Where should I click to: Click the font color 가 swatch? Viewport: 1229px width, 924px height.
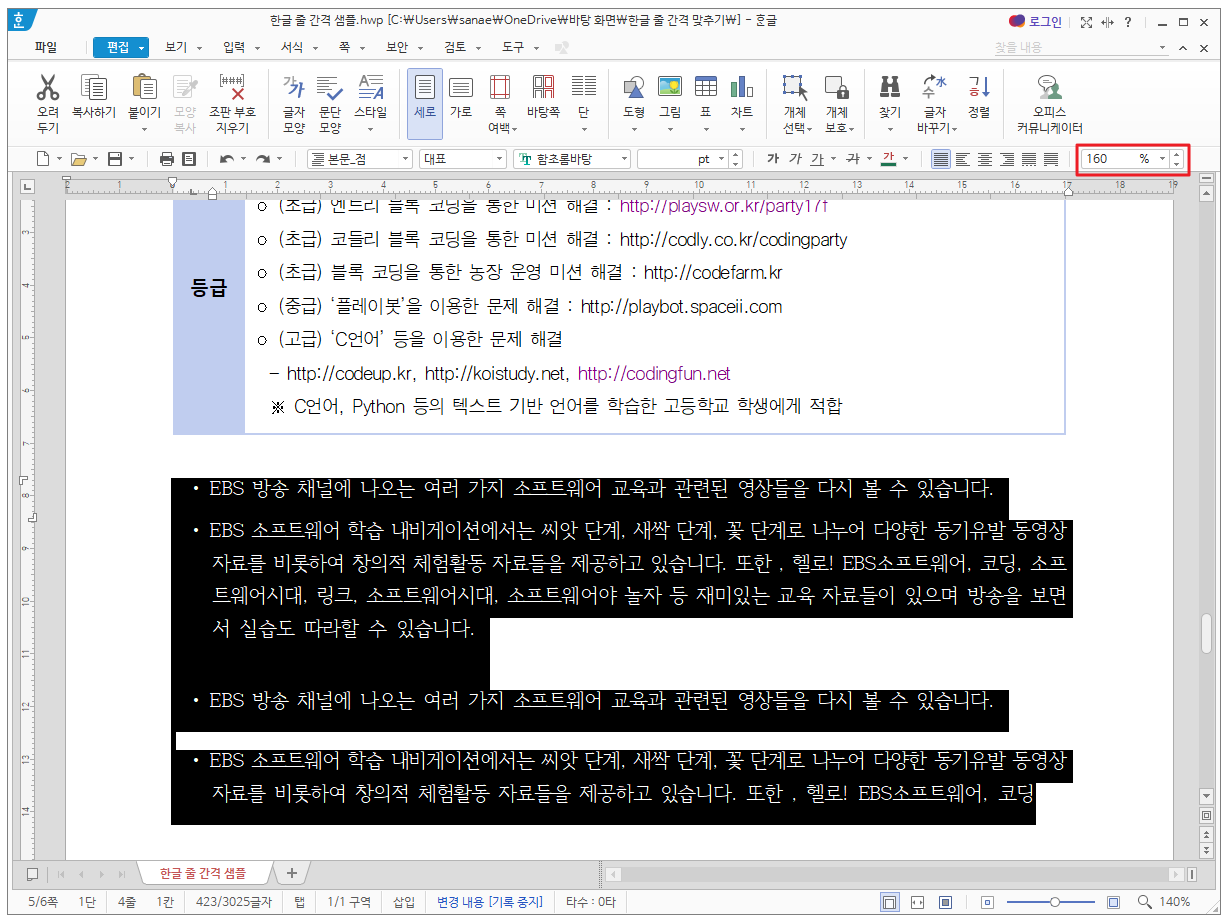(x=888, y=159)
